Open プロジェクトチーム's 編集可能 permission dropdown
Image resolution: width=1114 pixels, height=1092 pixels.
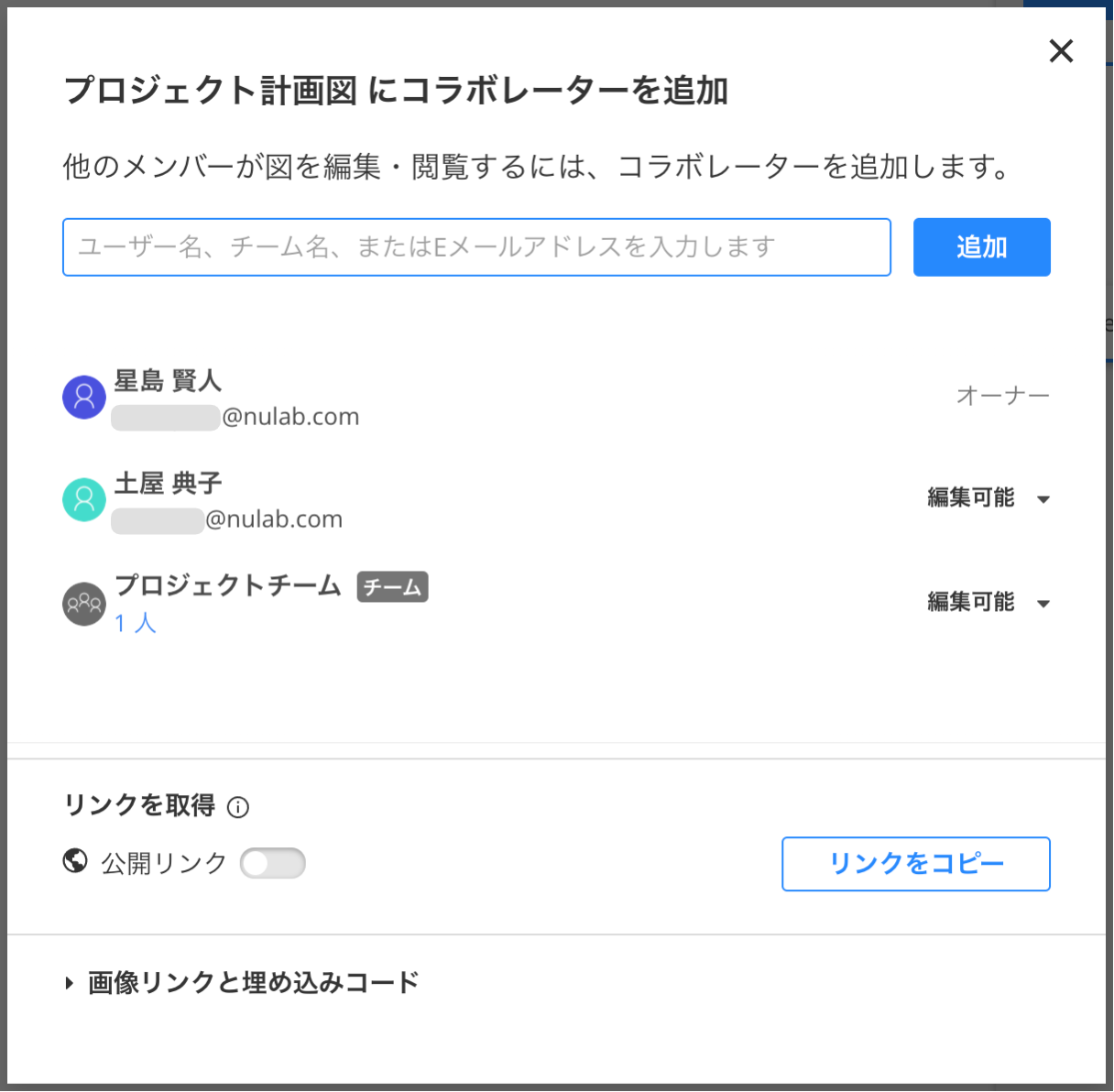click(988, 603)
